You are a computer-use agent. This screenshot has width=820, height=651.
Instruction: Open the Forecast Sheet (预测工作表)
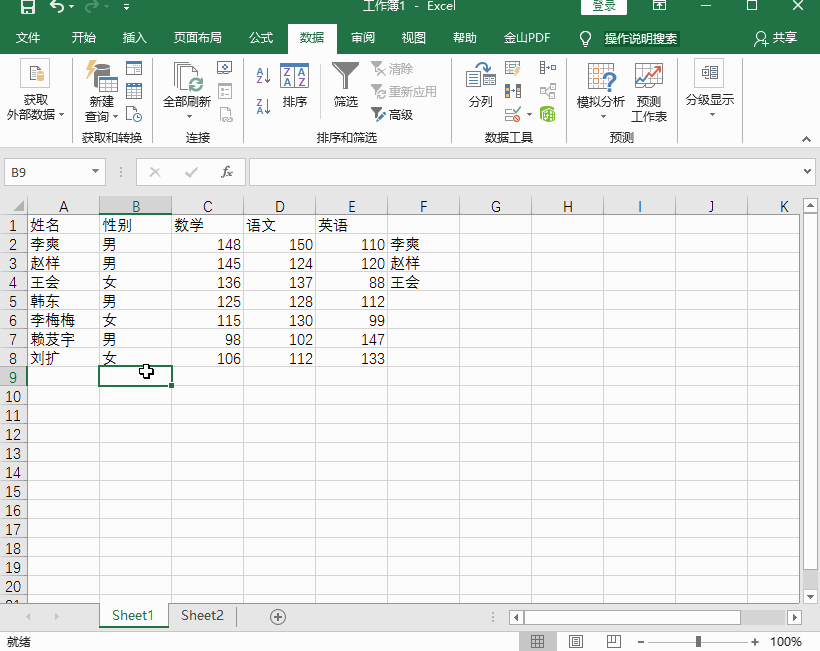tap(648, 90)
